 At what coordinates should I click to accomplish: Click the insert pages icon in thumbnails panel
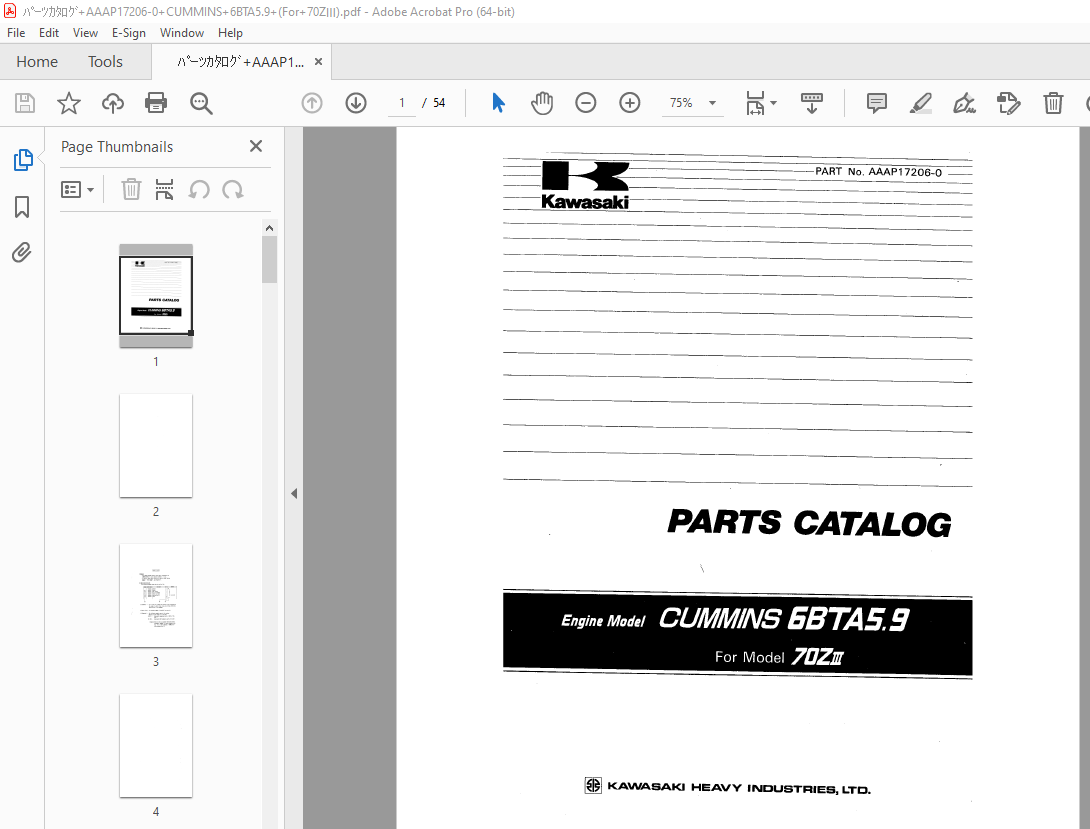tap(164, 190)
